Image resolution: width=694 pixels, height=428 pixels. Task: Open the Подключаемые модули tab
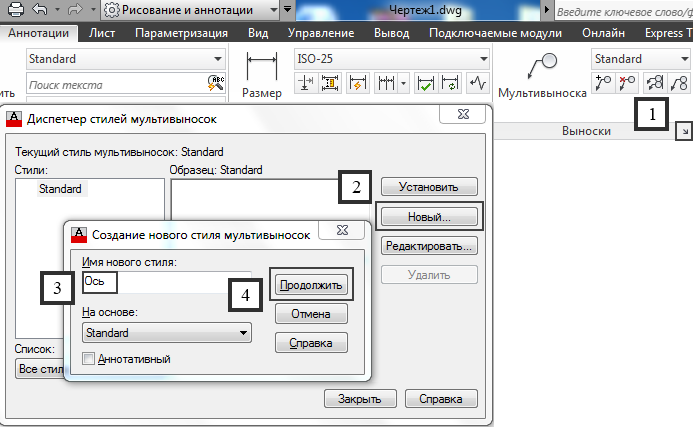(495, 33)
